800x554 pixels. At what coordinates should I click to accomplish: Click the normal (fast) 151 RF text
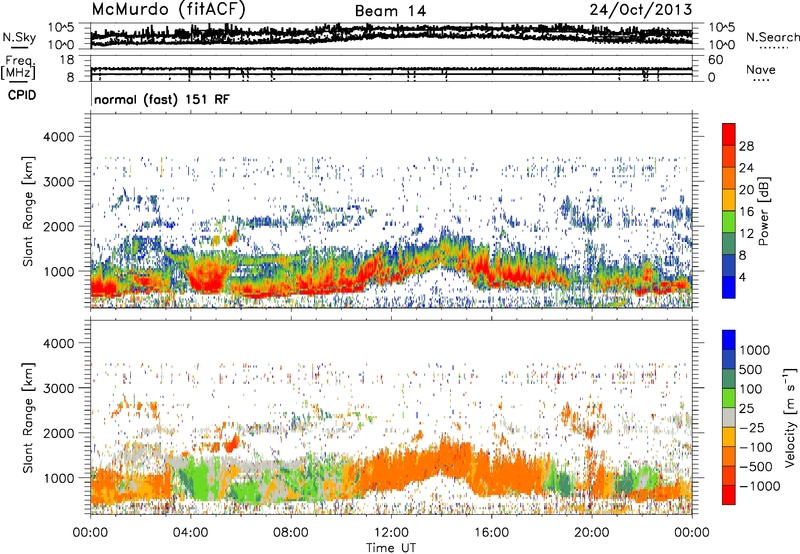click(x=162, y=99)
